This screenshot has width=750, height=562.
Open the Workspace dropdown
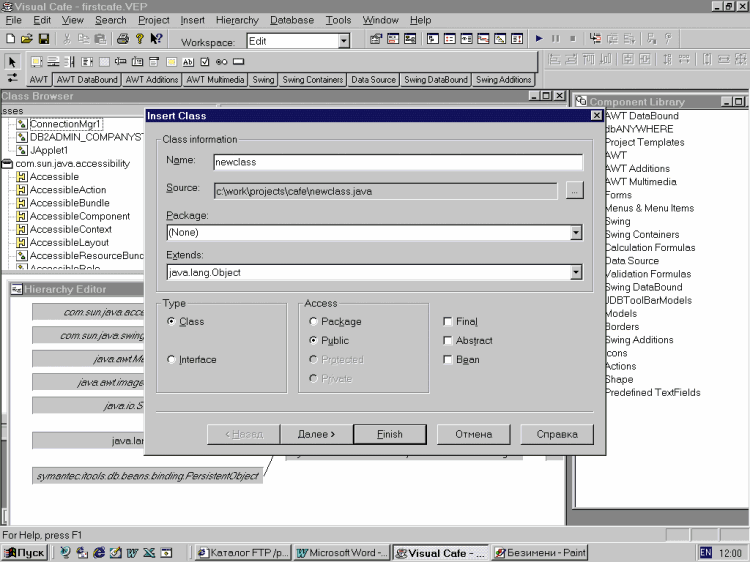click(x=343, y=41)
